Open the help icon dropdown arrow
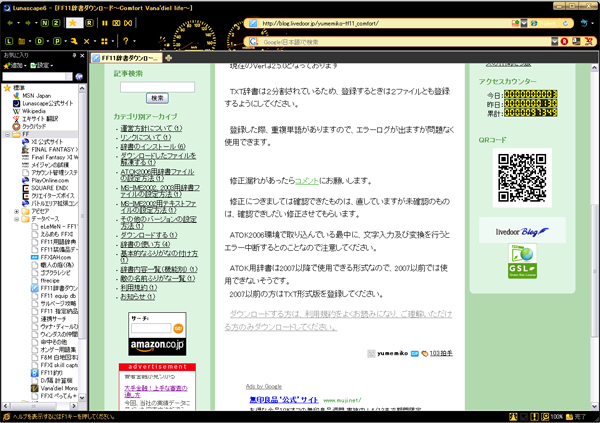 [x=134, y=41]
